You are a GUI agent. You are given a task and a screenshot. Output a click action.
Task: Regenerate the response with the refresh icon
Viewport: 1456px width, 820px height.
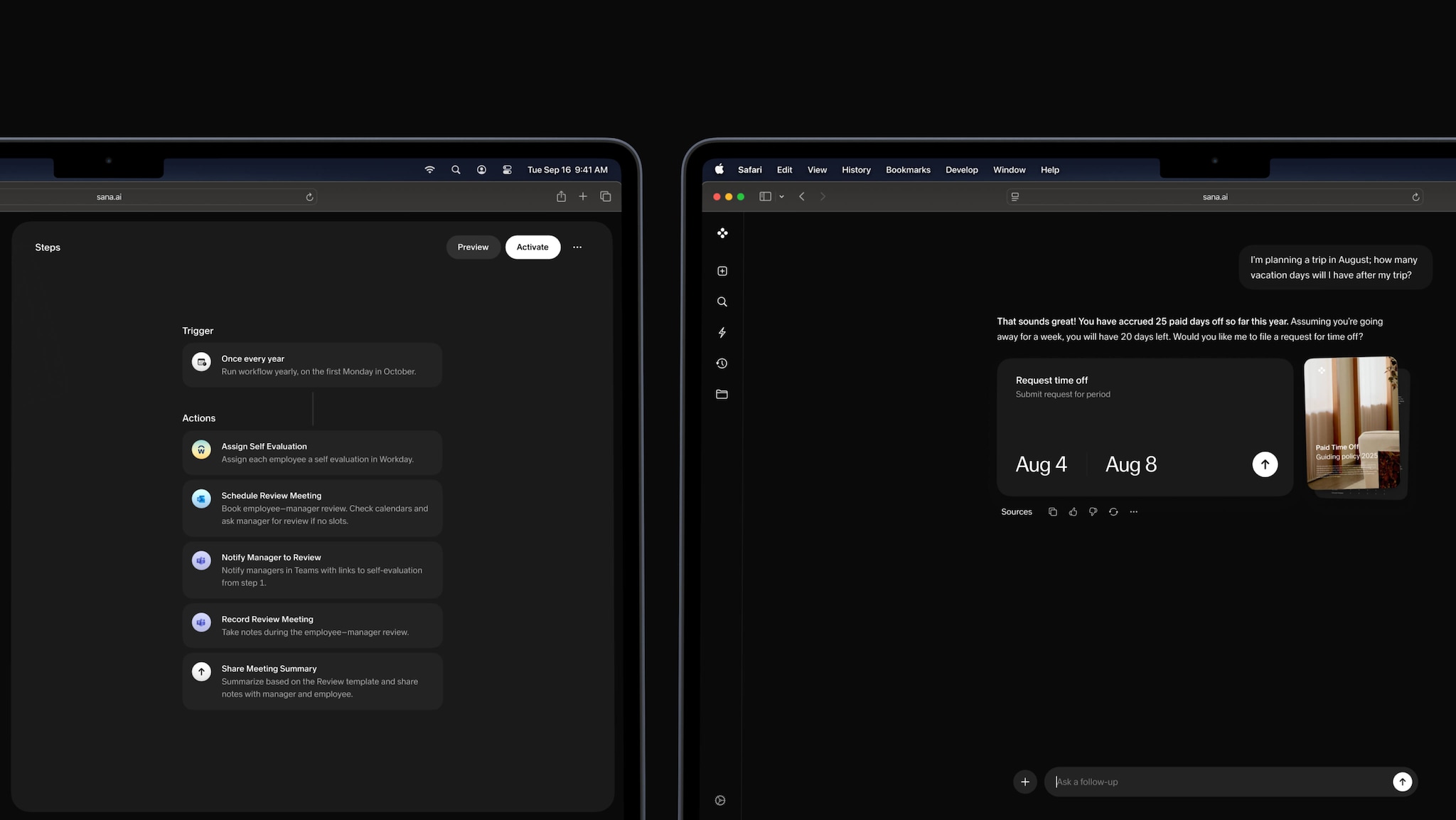click(1113, 512)
